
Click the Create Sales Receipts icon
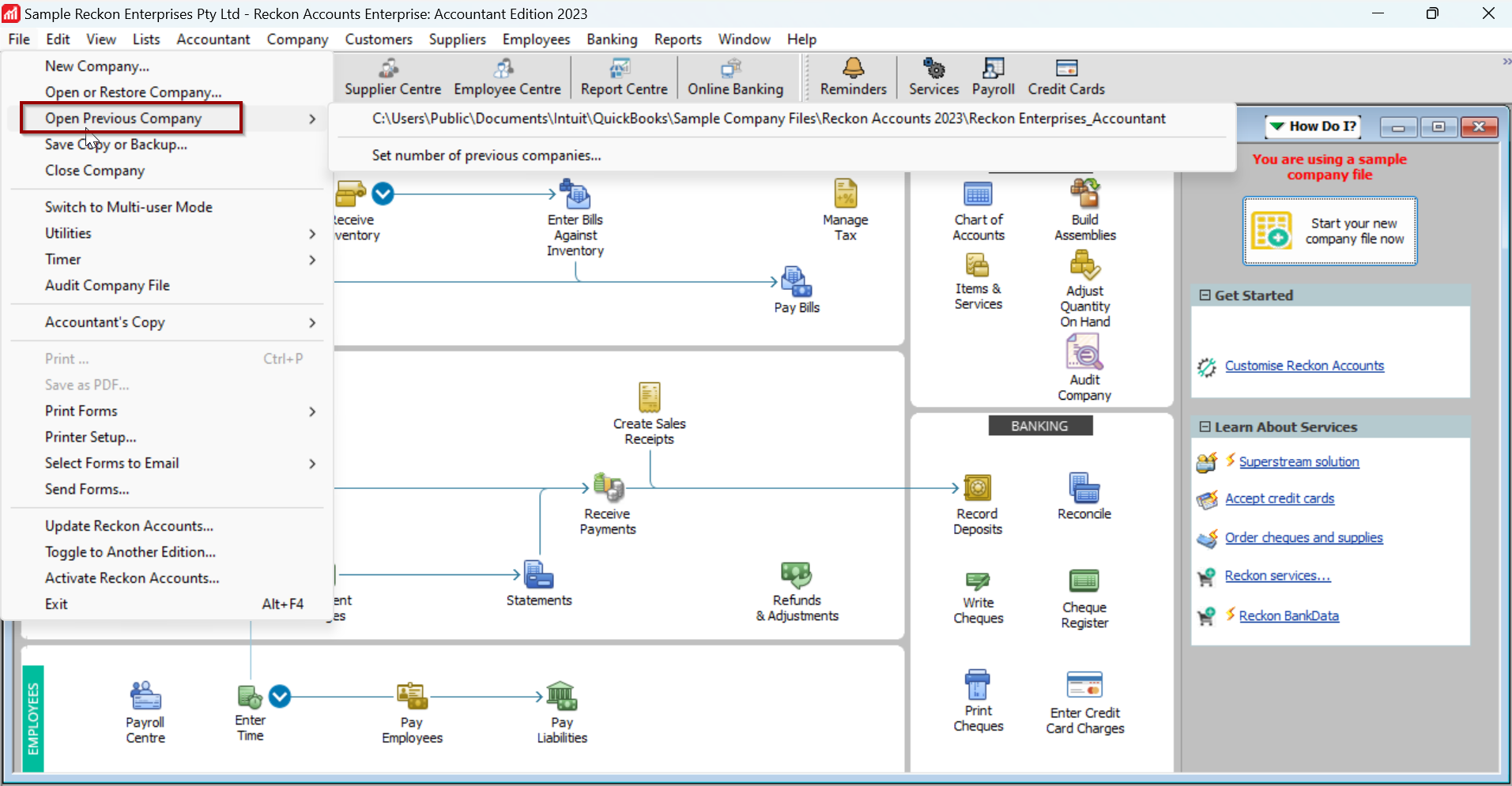[x=649, y=397]
